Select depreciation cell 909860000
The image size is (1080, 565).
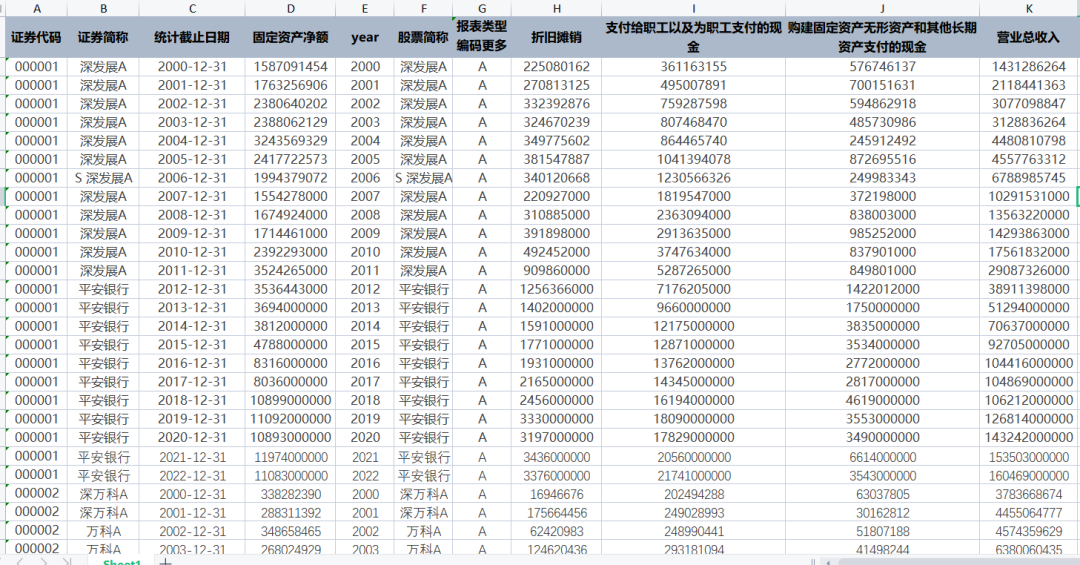coord(557,271)
